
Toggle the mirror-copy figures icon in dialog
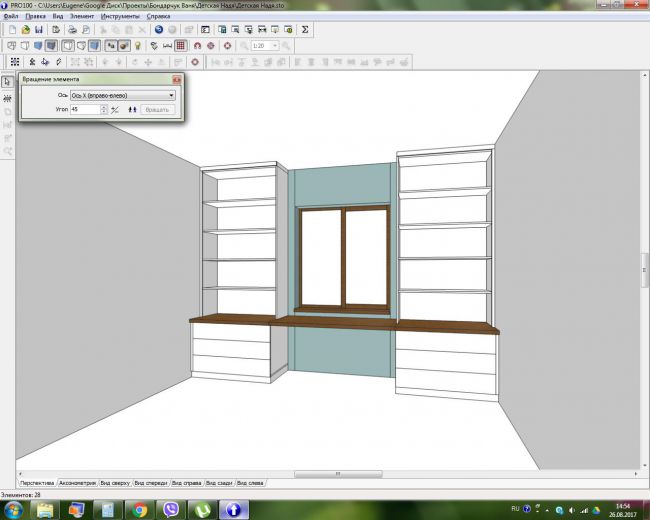131,109
